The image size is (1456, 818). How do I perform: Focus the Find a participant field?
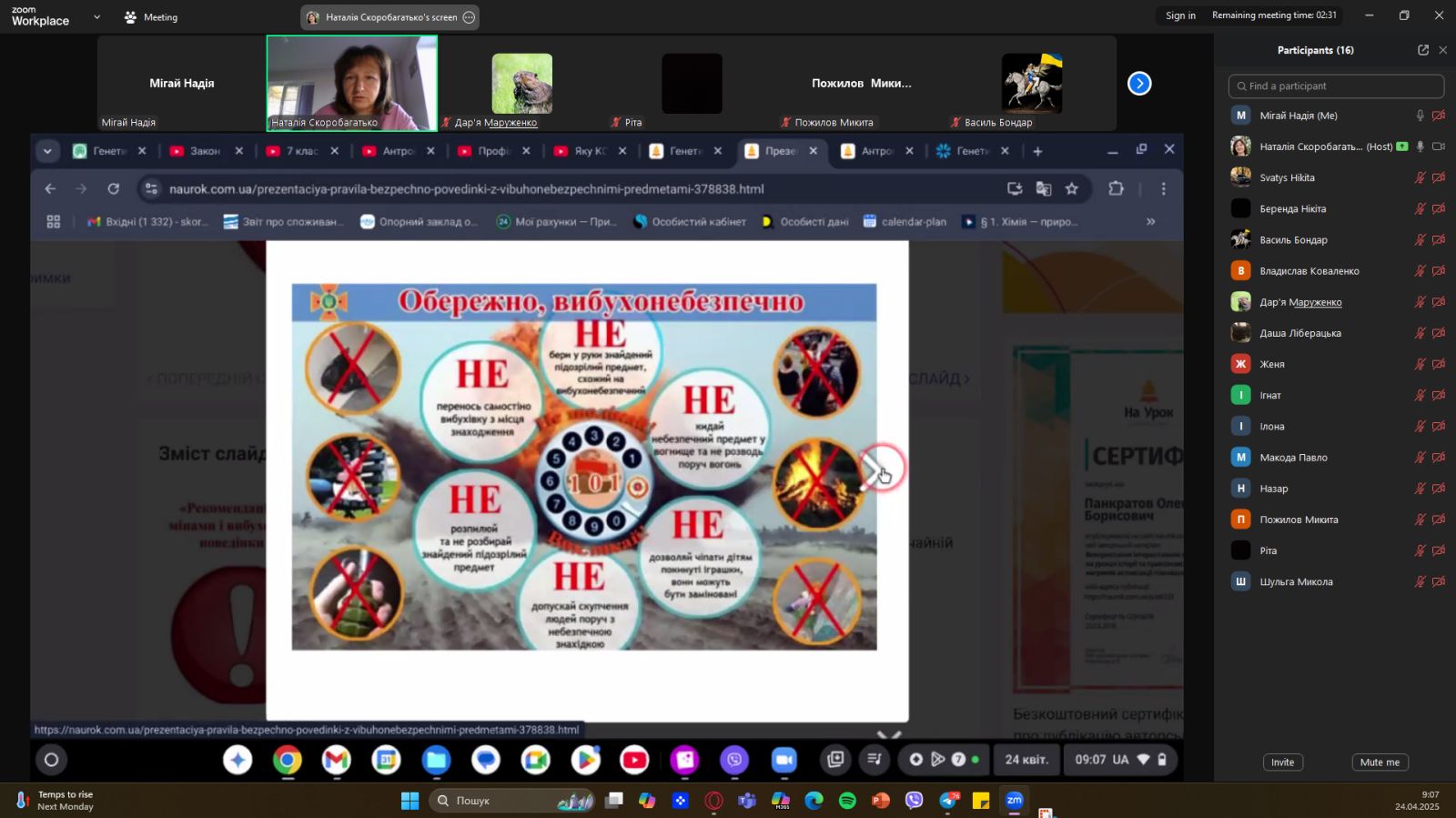(x=1336, y=86)
